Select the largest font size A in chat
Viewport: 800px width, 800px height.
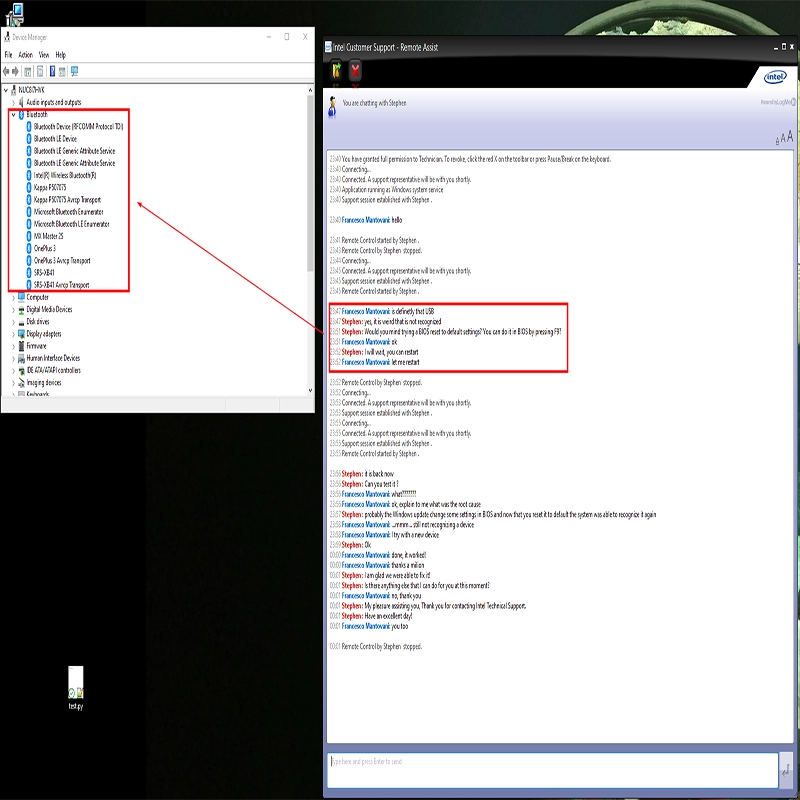790,136
